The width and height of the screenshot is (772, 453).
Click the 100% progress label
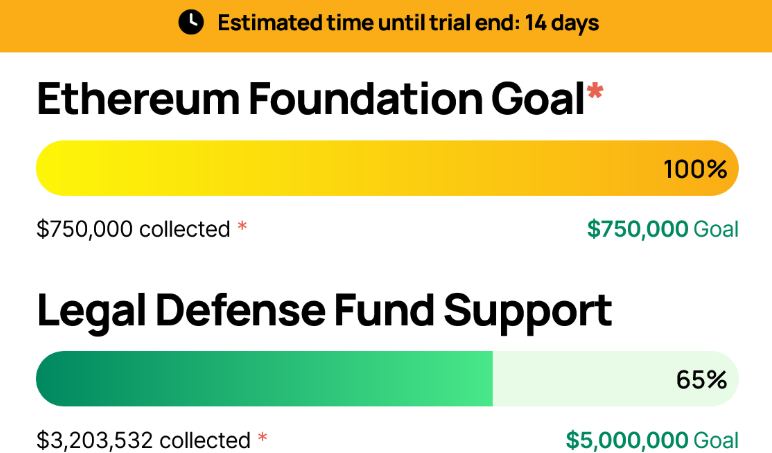[695, 169]
